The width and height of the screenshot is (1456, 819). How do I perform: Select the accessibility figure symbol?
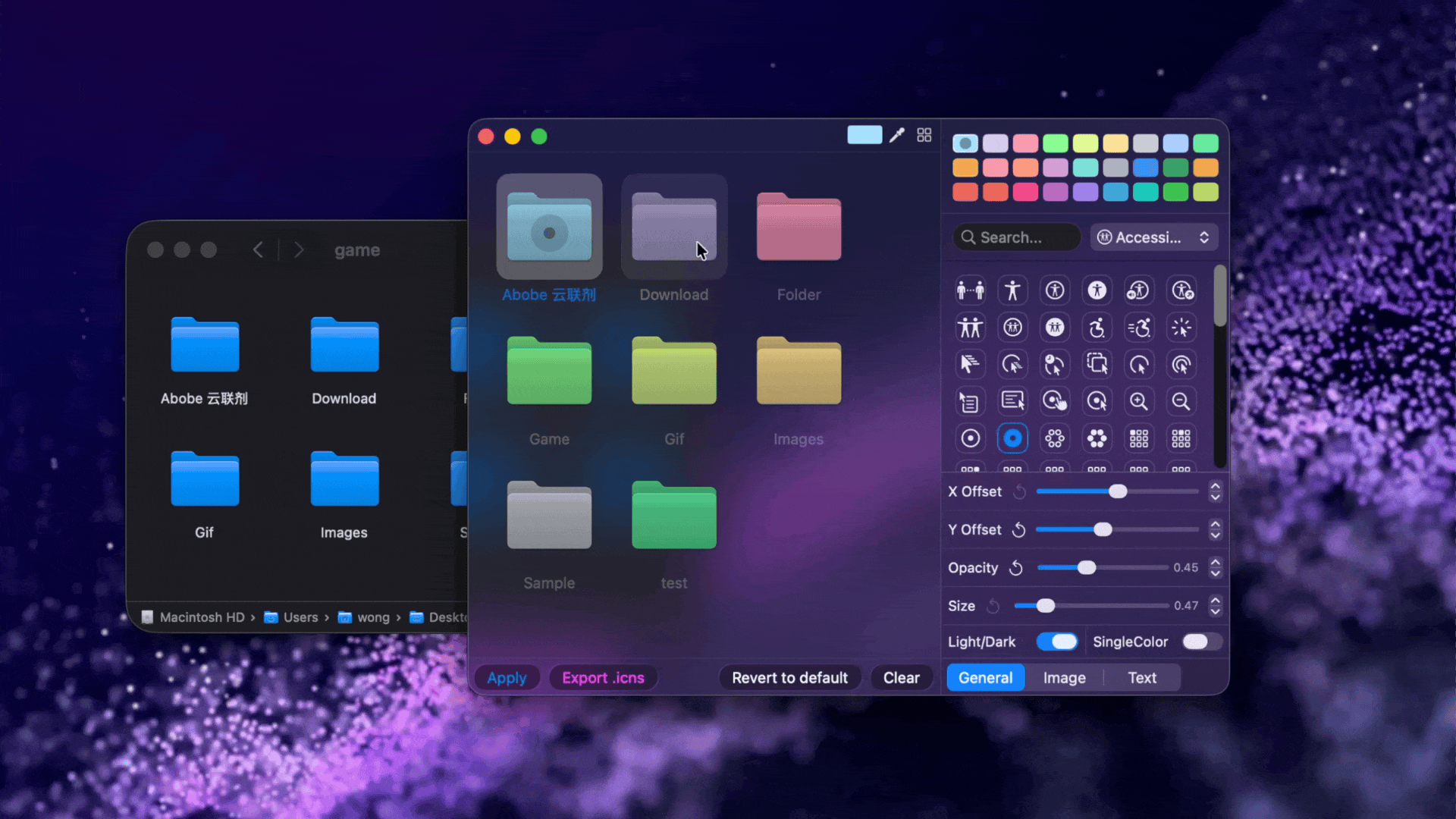click(x=1013, y=290)
